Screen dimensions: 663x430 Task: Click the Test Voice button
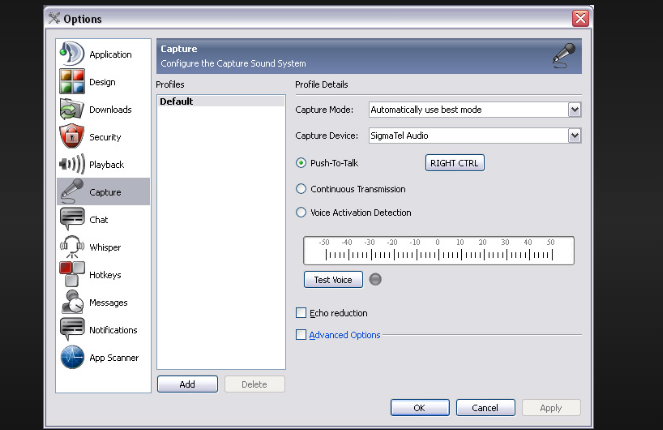[x=333, y=280]
